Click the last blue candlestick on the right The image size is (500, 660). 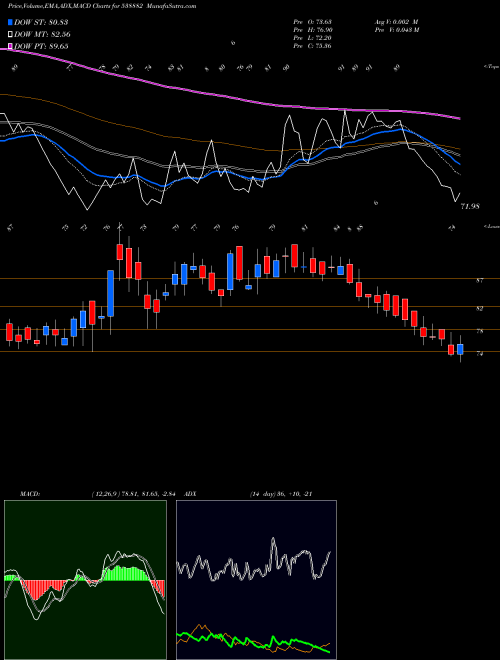460,349
